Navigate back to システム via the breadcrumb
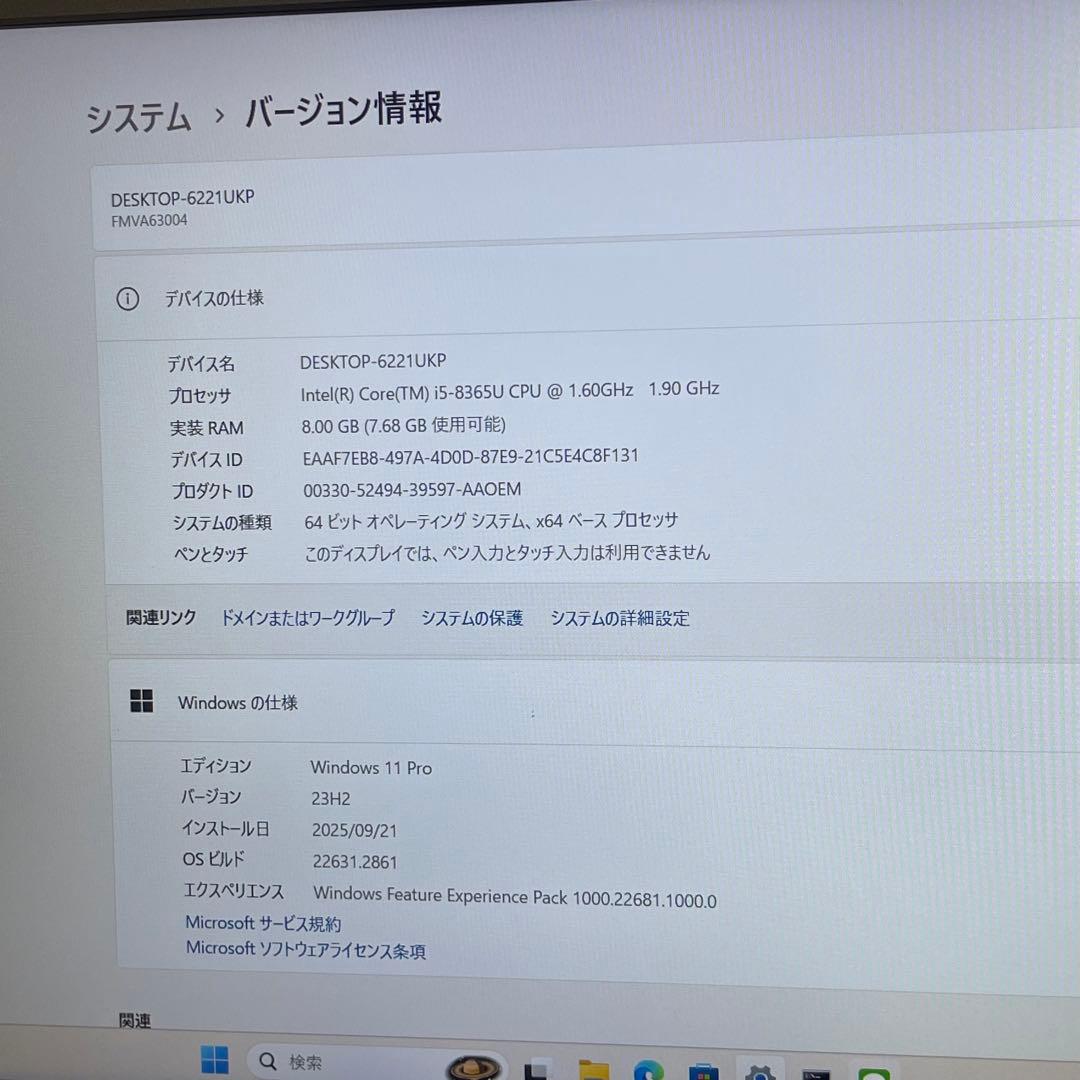 (x=137, y=113)
